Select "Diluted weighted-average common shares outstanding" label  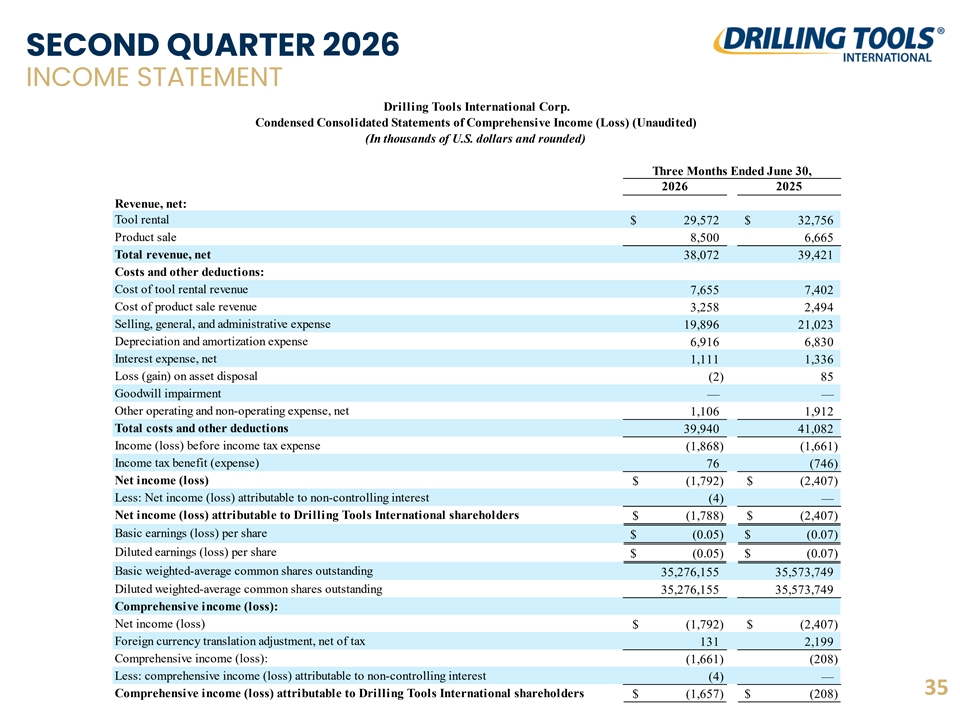pos(249,589)
